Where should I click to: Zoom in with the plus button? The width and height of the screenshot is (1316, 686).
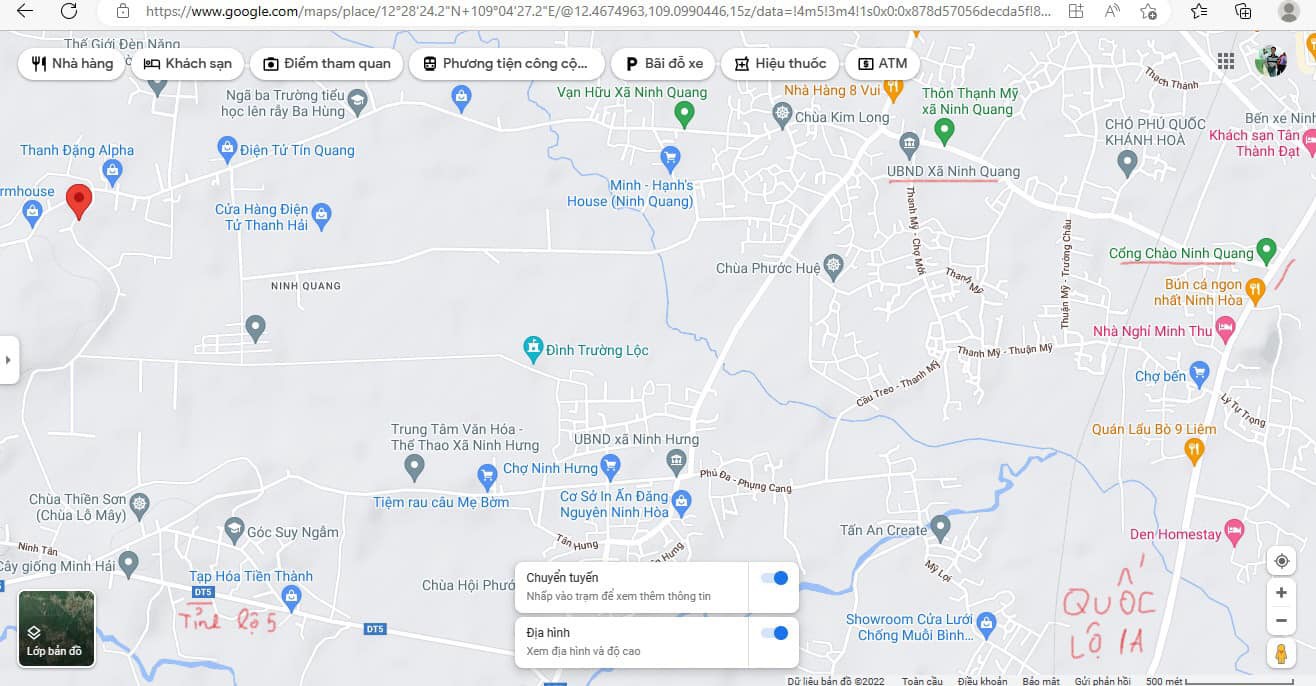tap(1281, 593)
